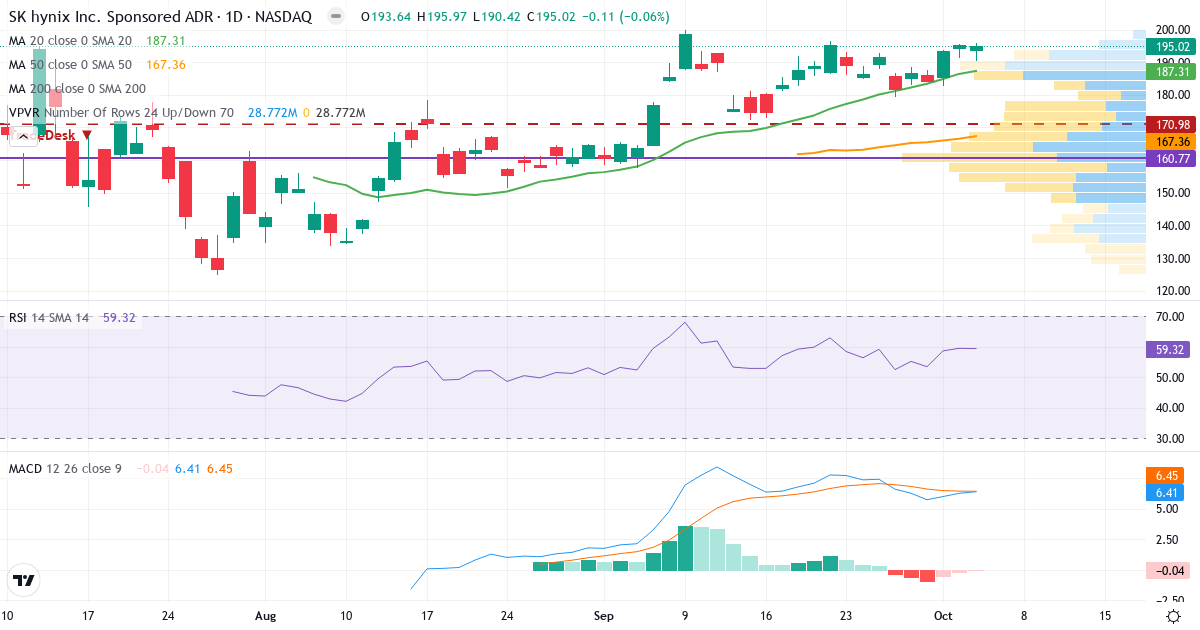
Task: Click the gray pill status icon beside NASDAQ
Action: point(336,17)
